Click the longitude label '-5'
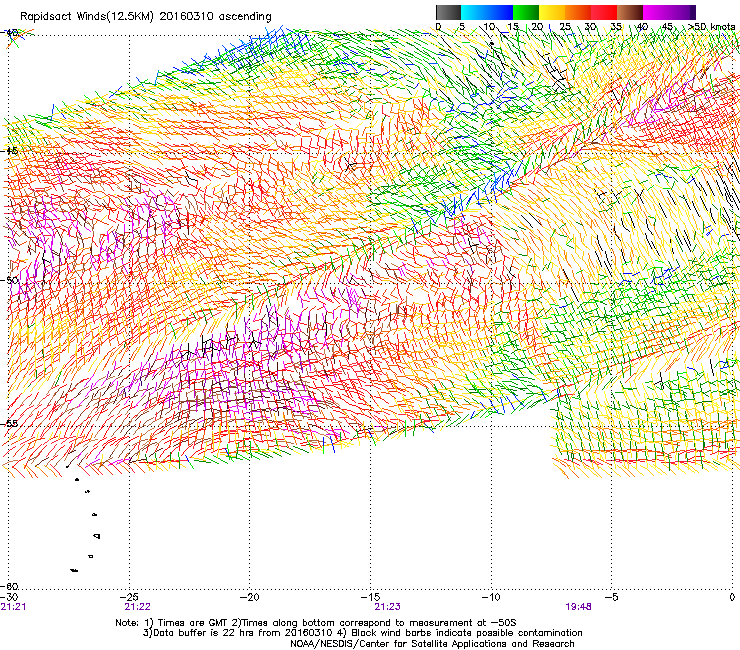This screenshot has width=740, height=650. 612,597
